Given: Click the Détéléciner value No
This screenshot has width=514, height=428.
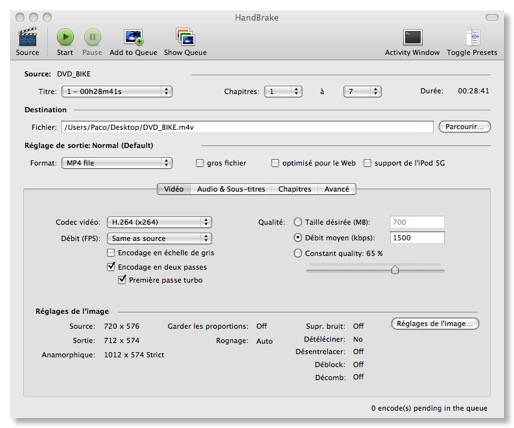Looking at the screenshot, I should tap(358, 339).
